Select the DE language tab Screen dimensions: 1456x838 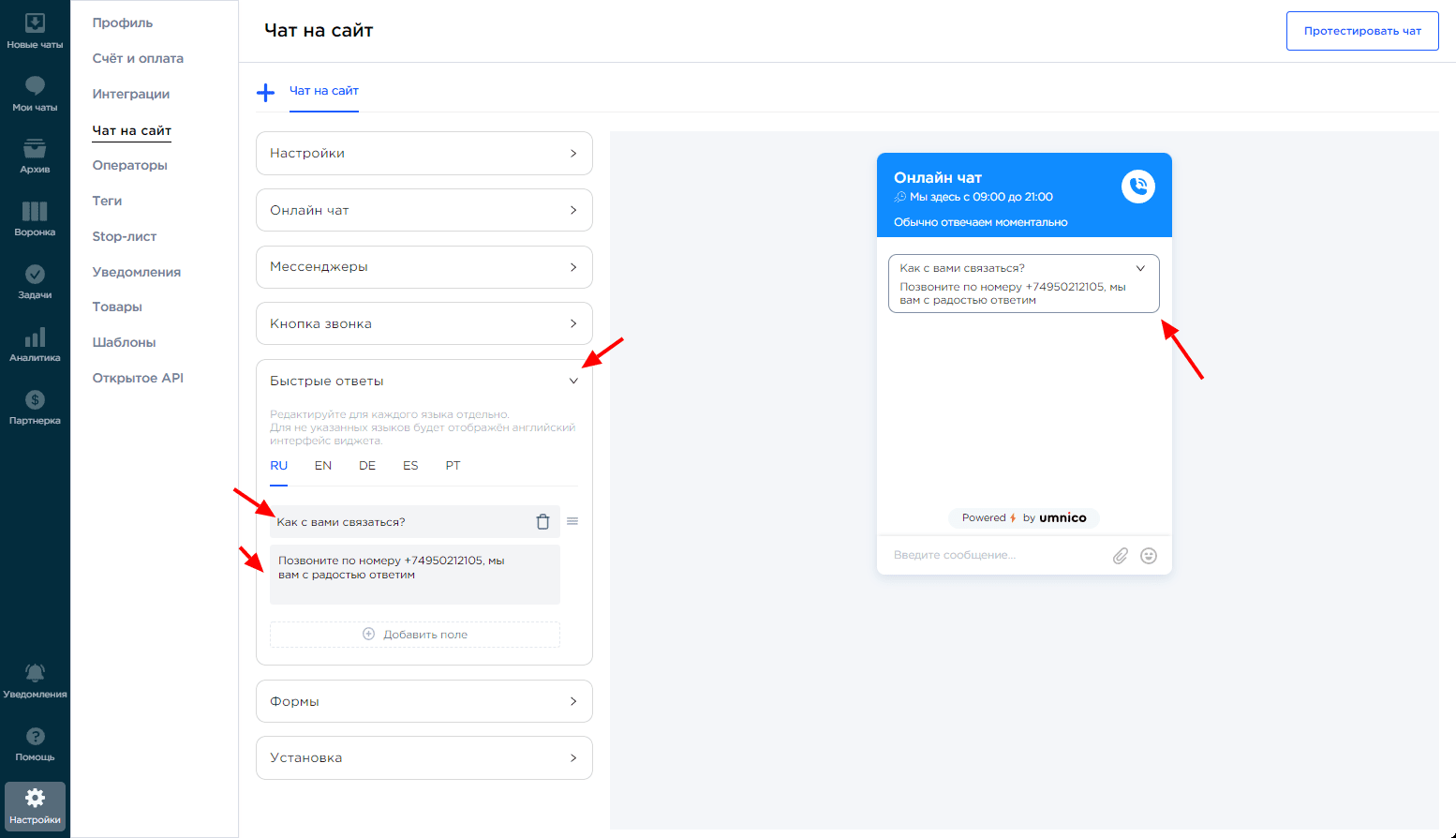pyautogui.click(x=367, y=466)
